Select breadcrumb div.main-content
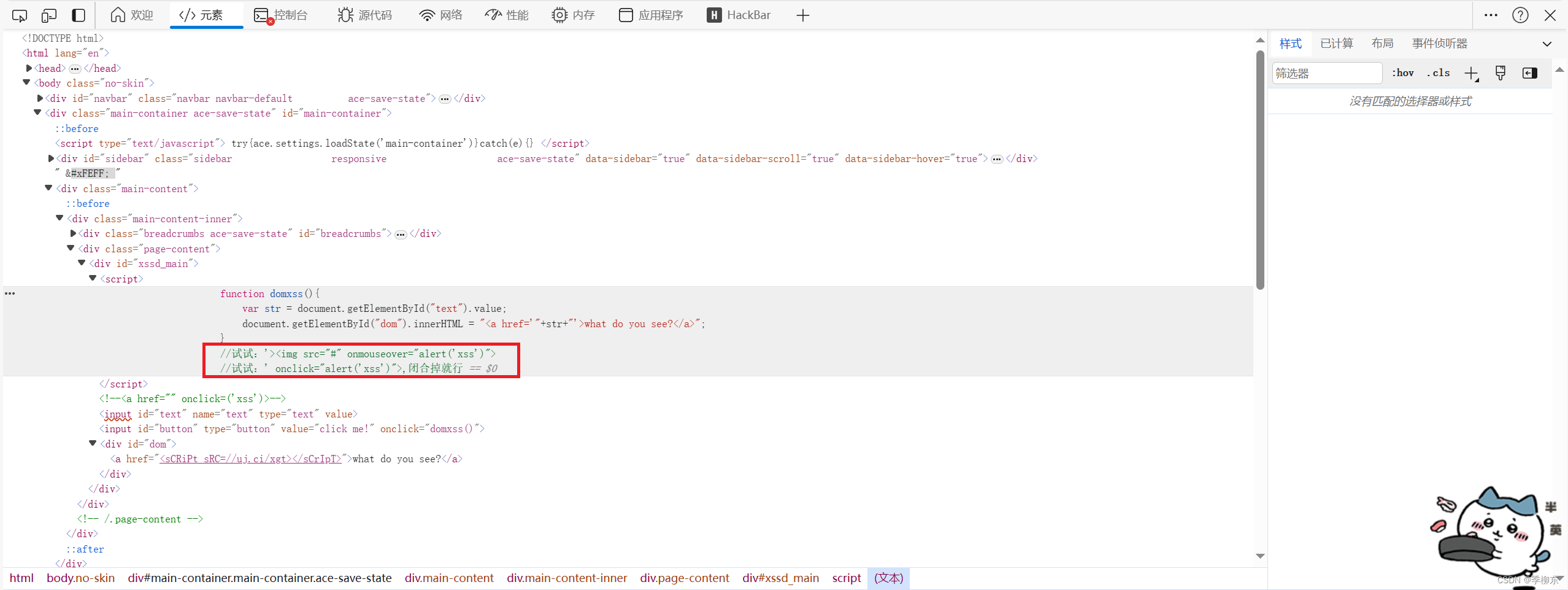This screenshot has width=1568, height=590. pyautogui.click(x=449, y=578)
